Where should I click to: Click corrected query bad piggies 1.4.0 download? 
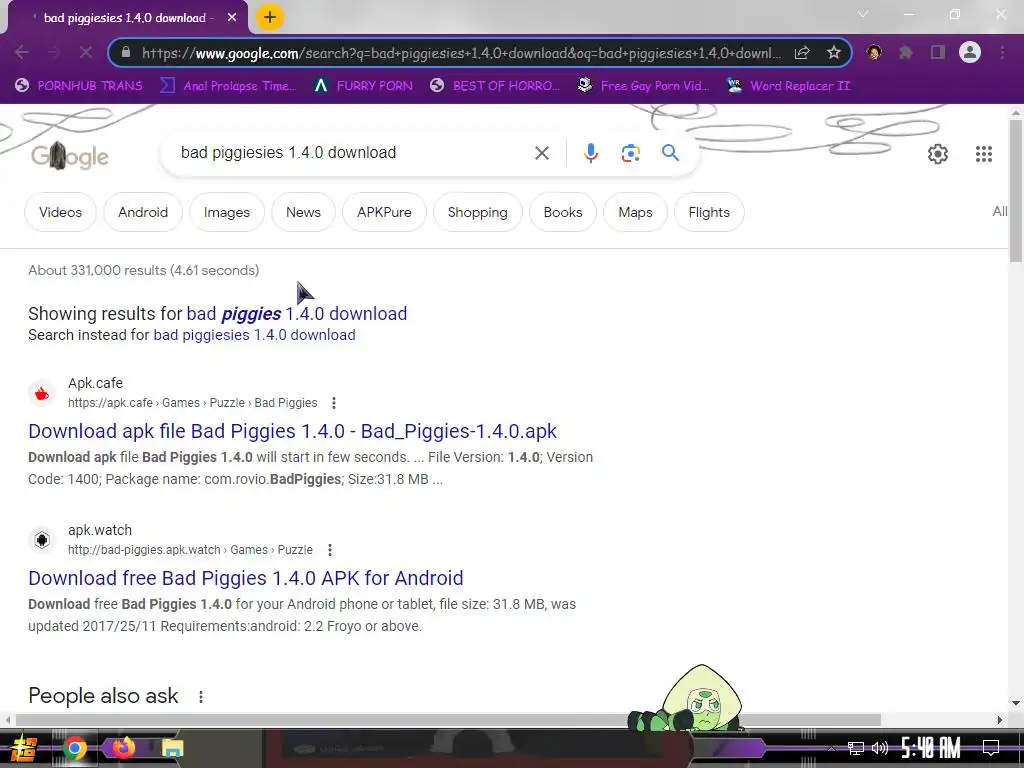click(296, 314)
